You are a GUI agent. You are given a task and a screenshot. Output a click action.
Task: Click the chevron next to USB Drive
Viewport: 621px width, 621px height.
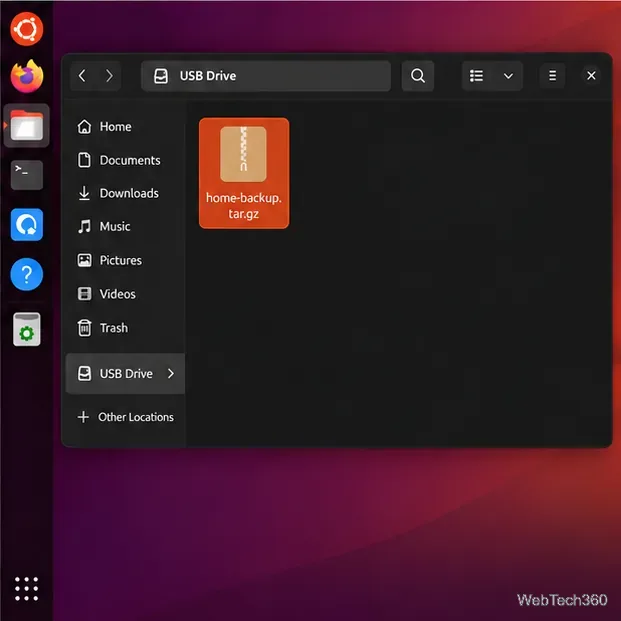click(171, 373)
